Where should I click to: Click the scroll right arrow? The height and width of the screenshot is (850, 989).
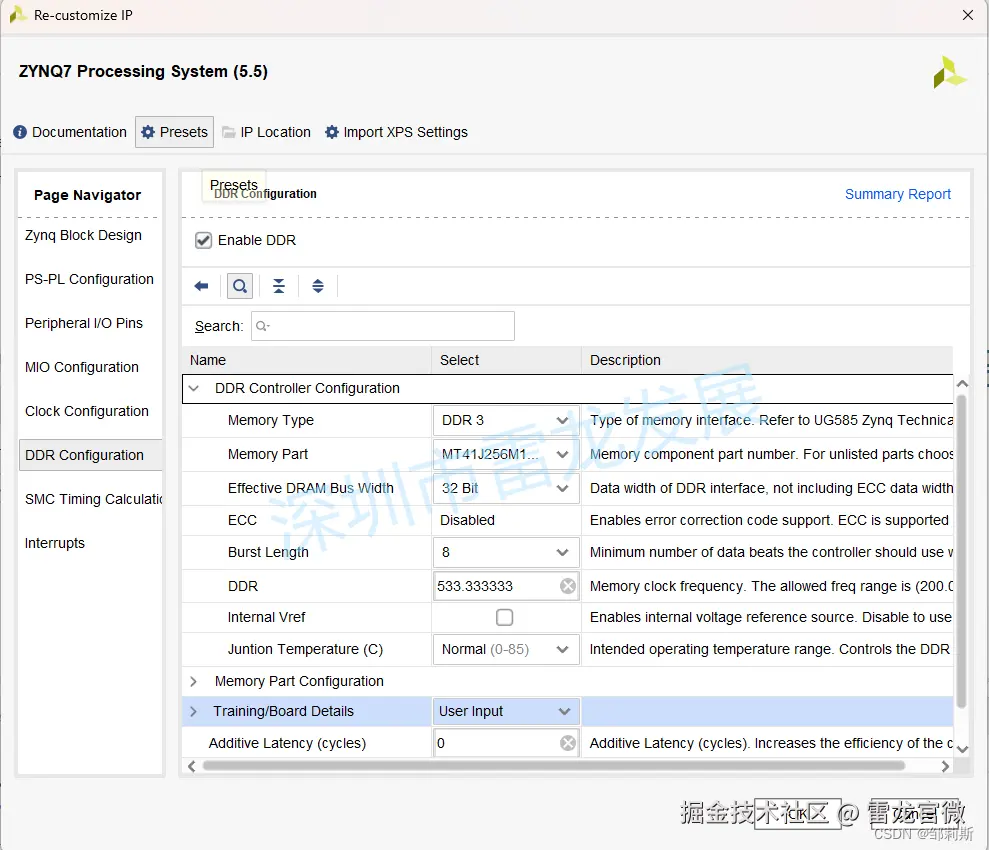tap(945, 766)
